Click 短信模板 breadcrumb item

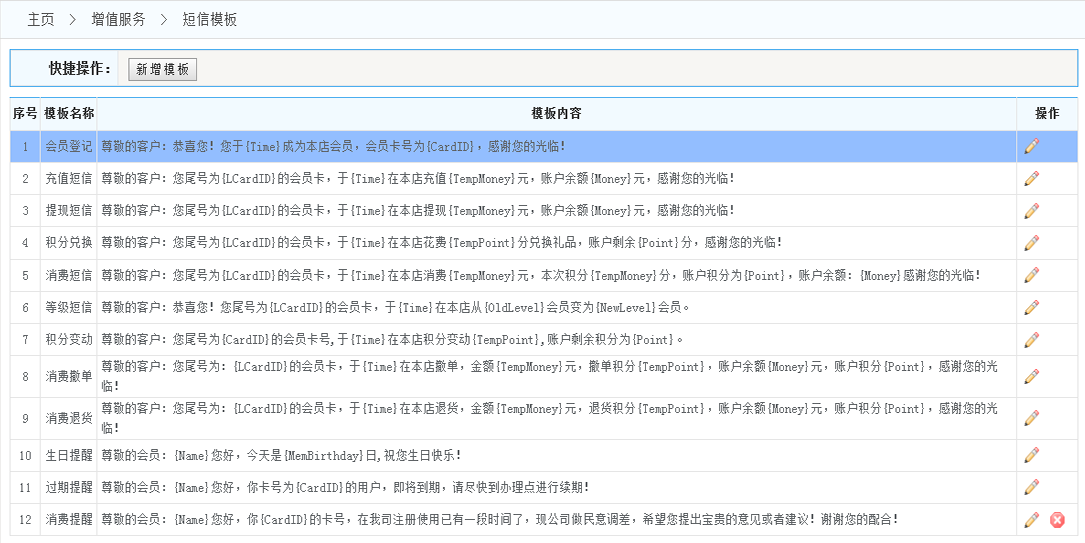(210, 19)
